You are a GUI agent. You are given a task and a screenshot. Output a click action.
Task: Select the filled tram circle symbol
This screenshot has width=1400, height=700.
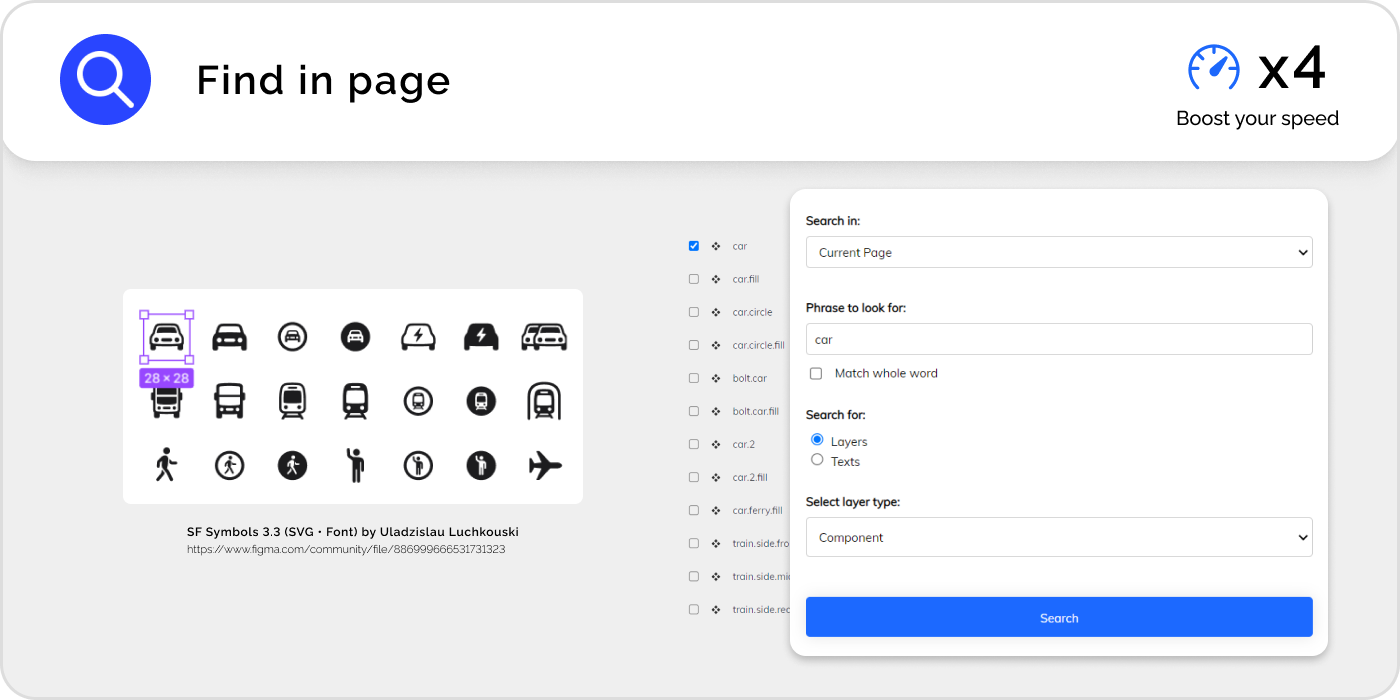[481, 401]
